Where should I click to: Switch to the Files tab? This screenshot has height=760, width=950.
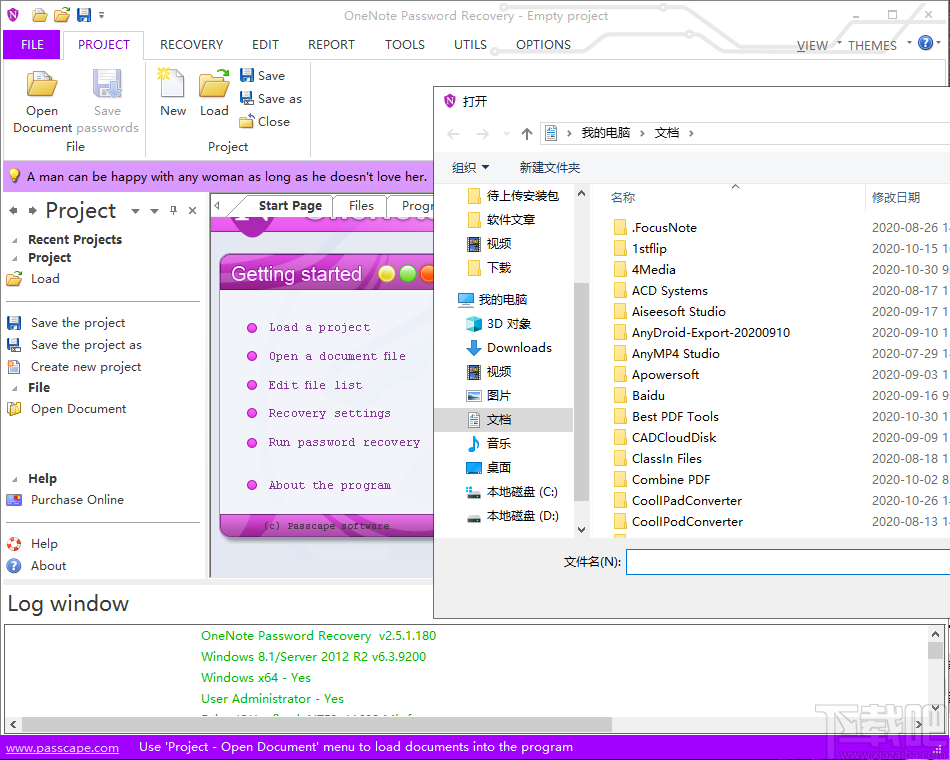coord(360,205)
